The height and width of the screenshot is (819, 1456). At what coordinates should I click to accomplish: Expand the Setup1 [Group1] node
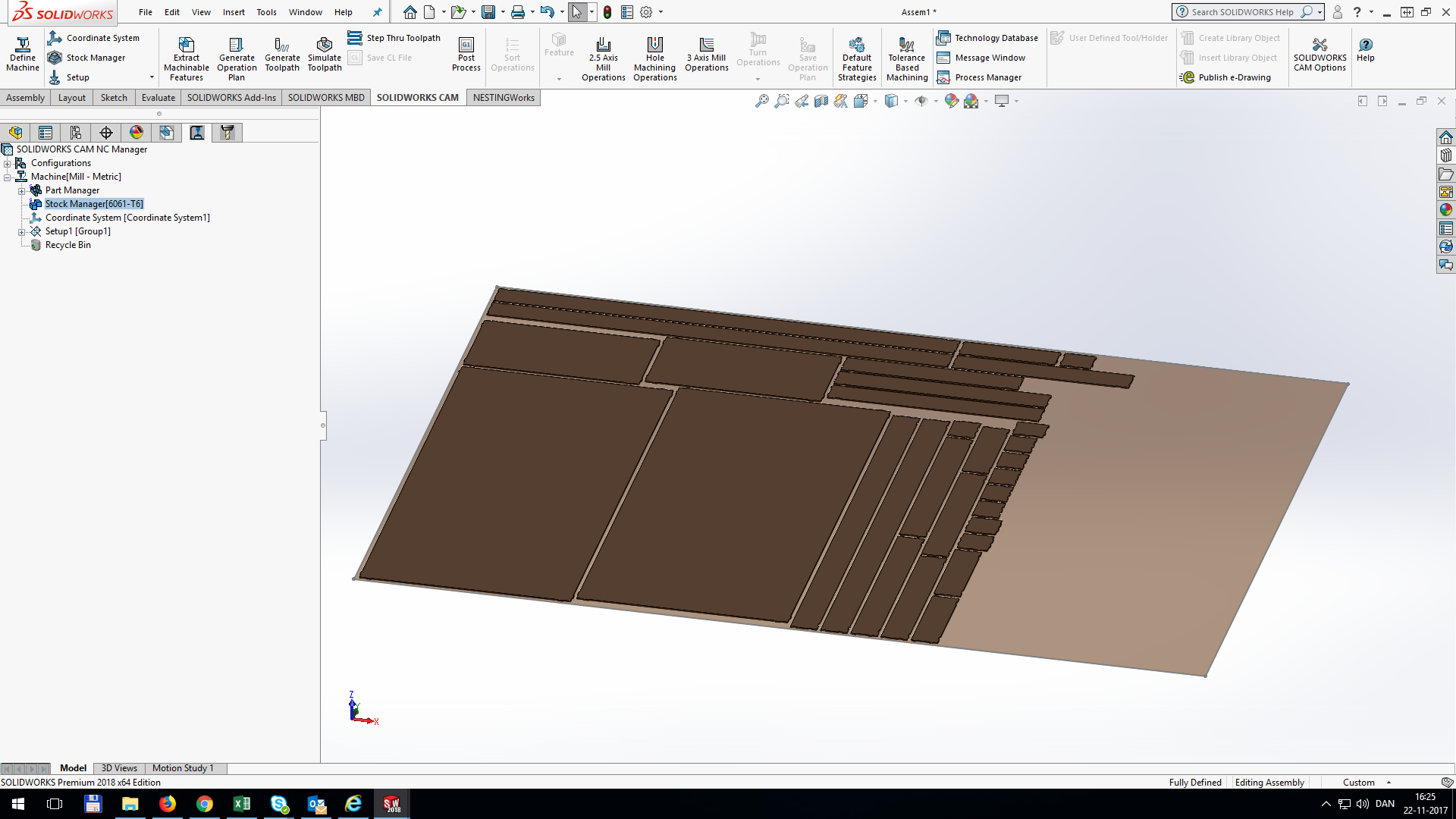(x=22, y=231)
